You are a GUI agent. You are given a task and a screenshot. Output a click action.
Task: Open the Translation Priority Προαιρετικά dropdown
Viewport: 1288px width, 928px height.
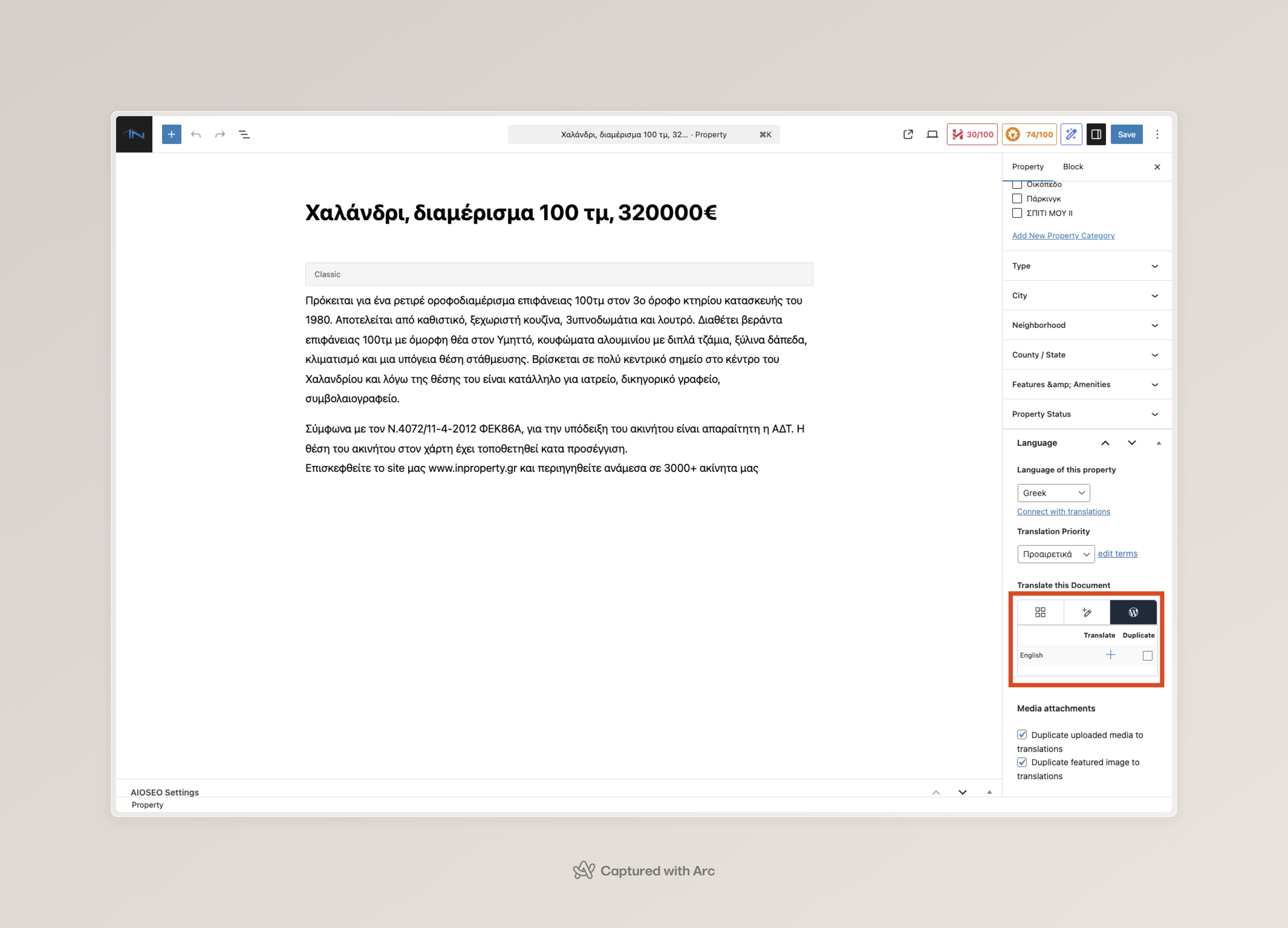pyautogui.click(x=1055, y=554)
